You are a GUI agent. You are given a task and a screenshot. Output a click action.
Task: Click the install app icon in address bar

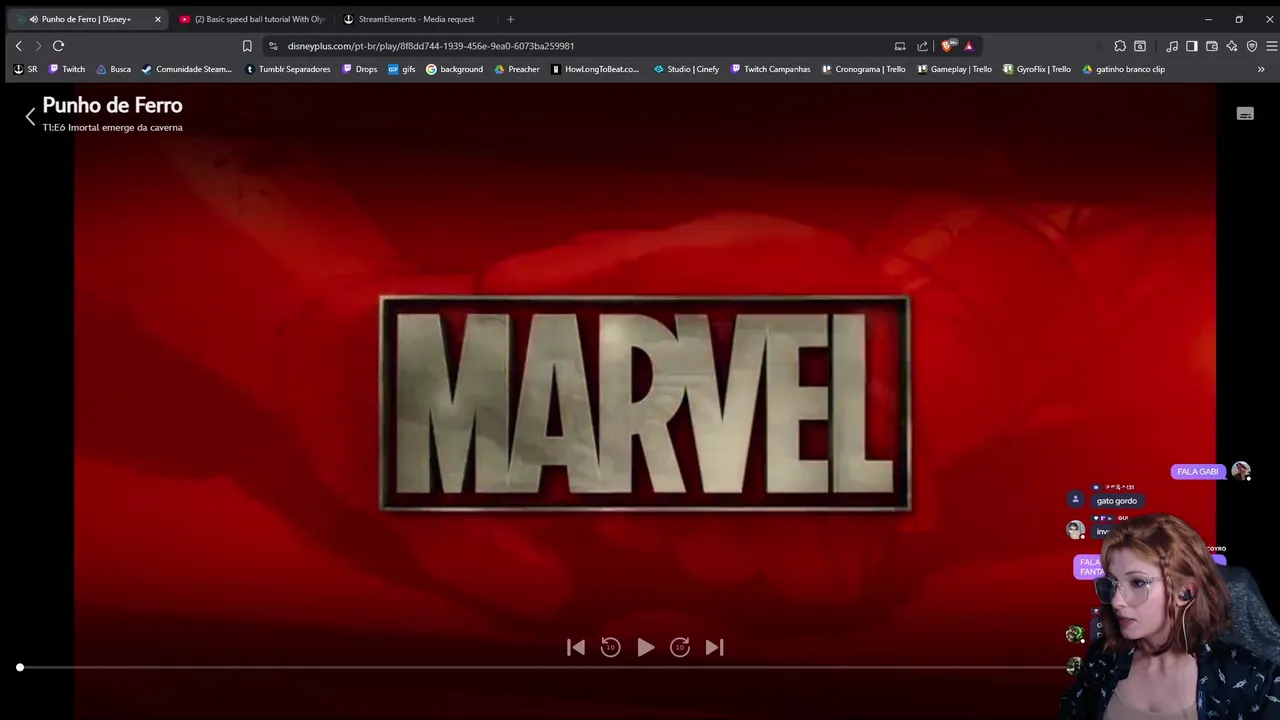point(900,46)
